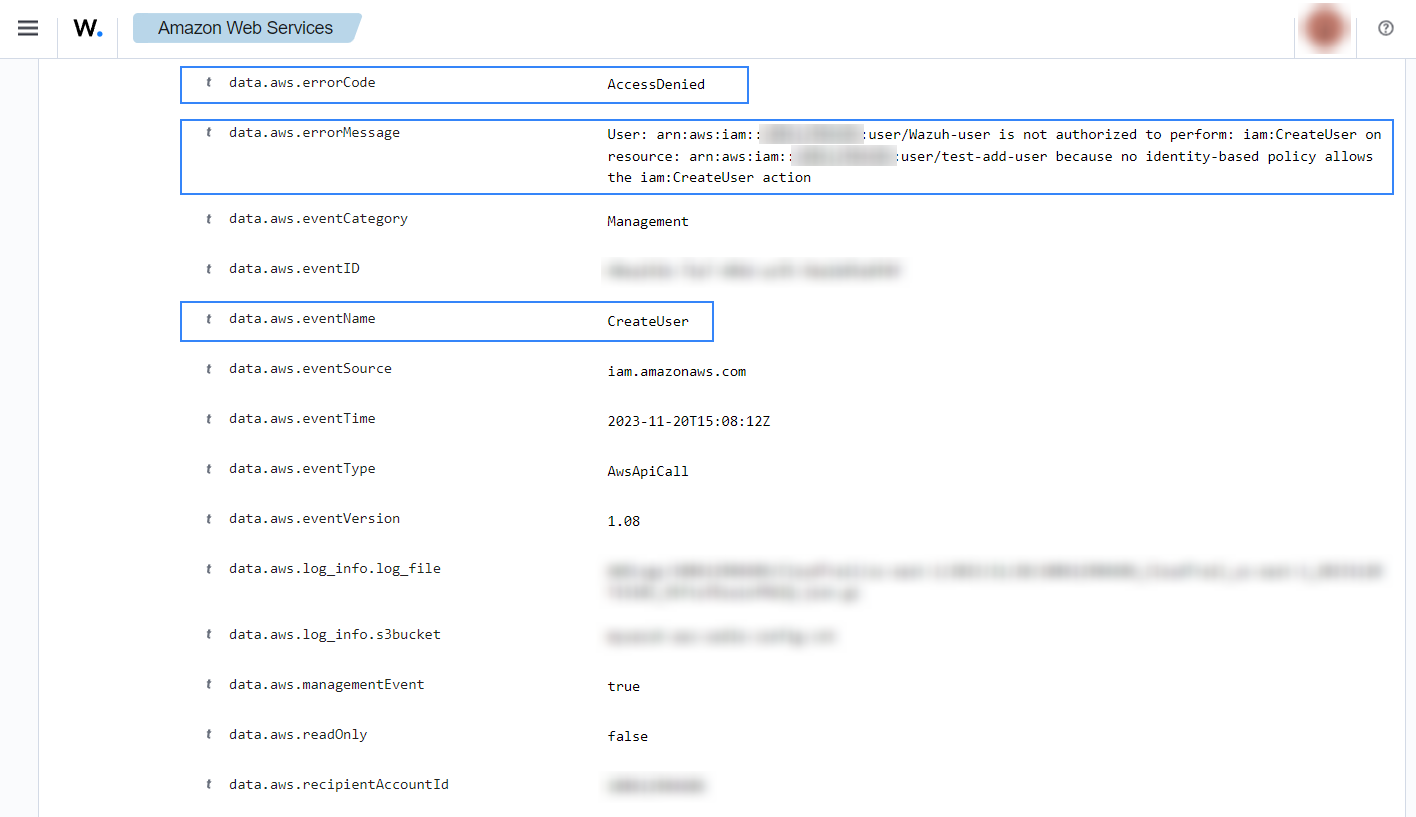Click the iam.amazonaws.com event source value
1416x817 pixels.
pyautogui.click(x=676, y=372)
